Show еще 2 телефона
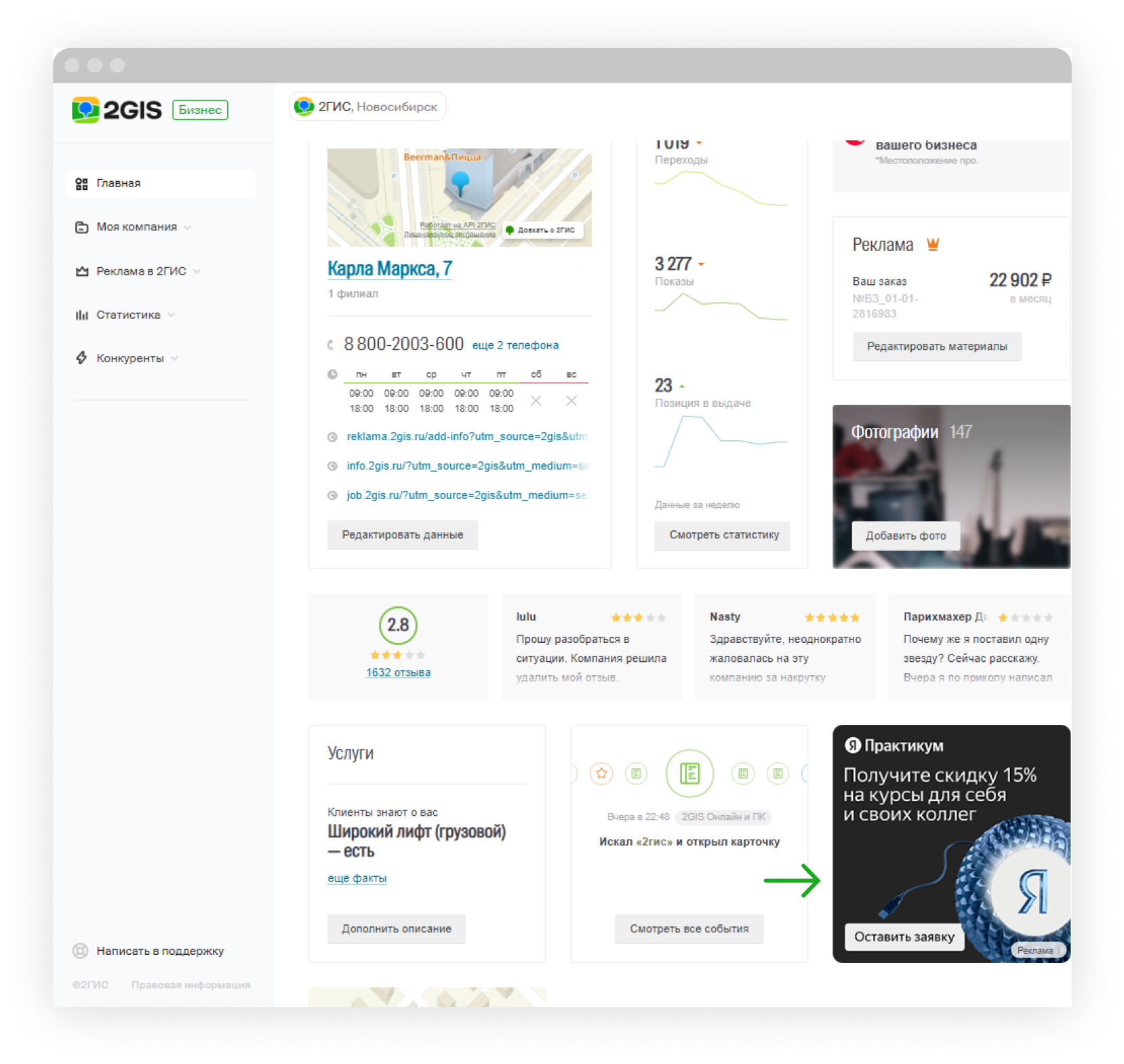1124x1064 pixels. pyautogui.click(x=515, y=345)
